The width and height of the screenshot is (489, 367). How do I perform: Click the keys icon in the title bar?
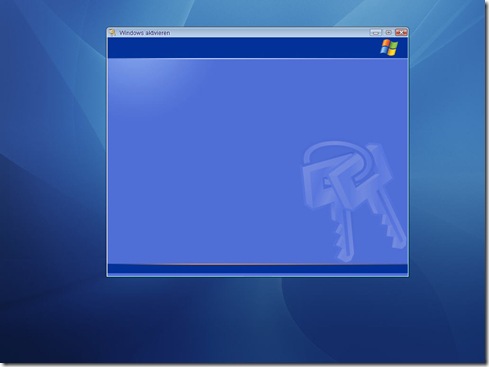click(x=112, y=32)
